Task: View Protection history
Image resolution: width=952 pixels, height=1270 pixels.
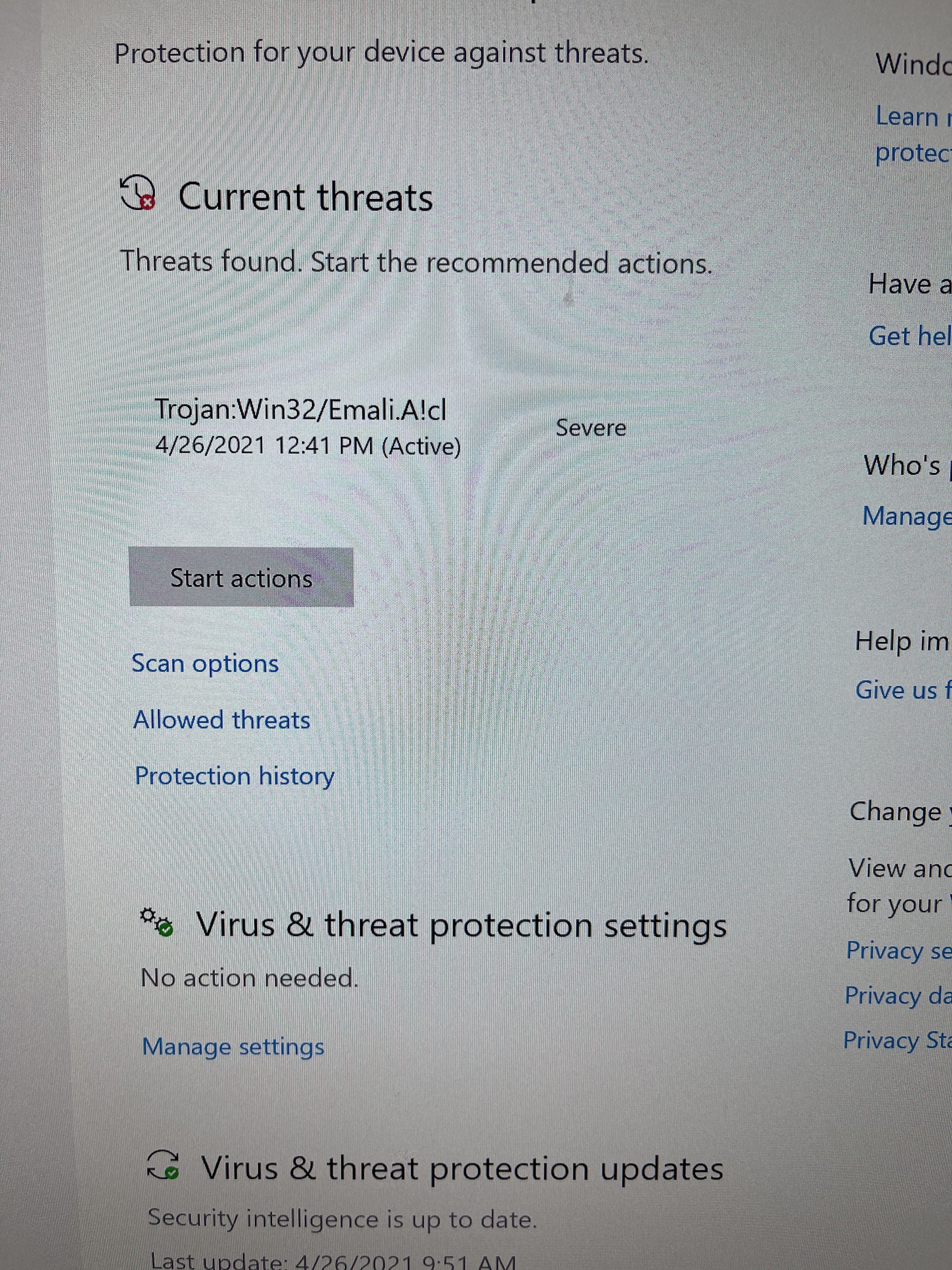Action: pyautogui.click(x=234, y=776)
